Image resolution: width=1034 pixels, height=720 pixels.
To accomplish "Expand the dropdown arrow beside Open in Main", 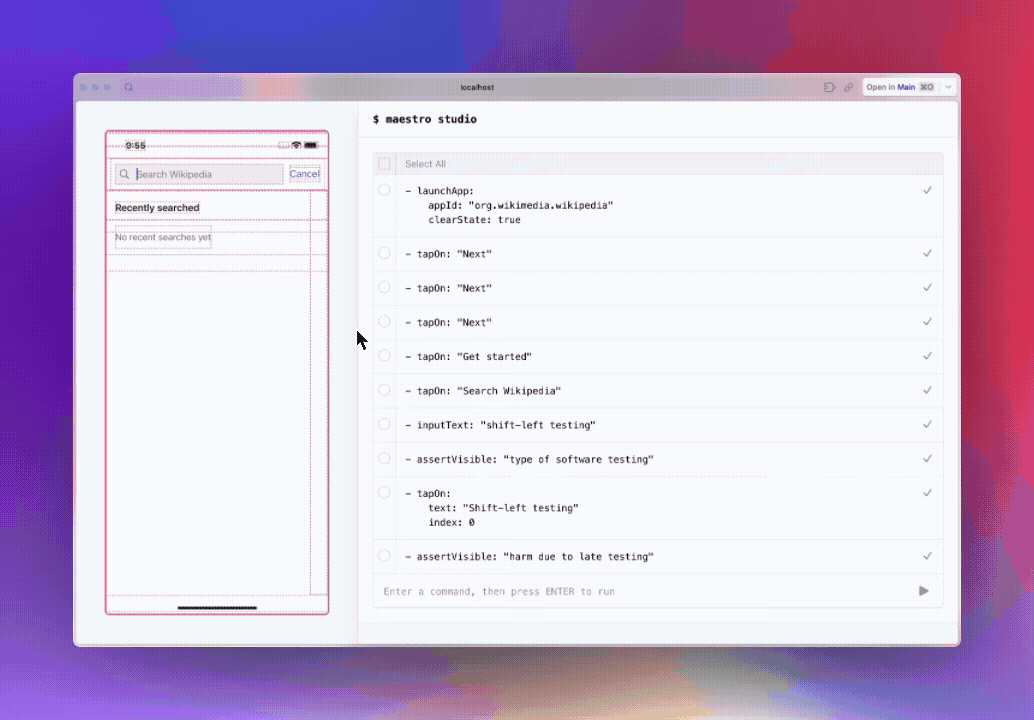I will point(948,87).
